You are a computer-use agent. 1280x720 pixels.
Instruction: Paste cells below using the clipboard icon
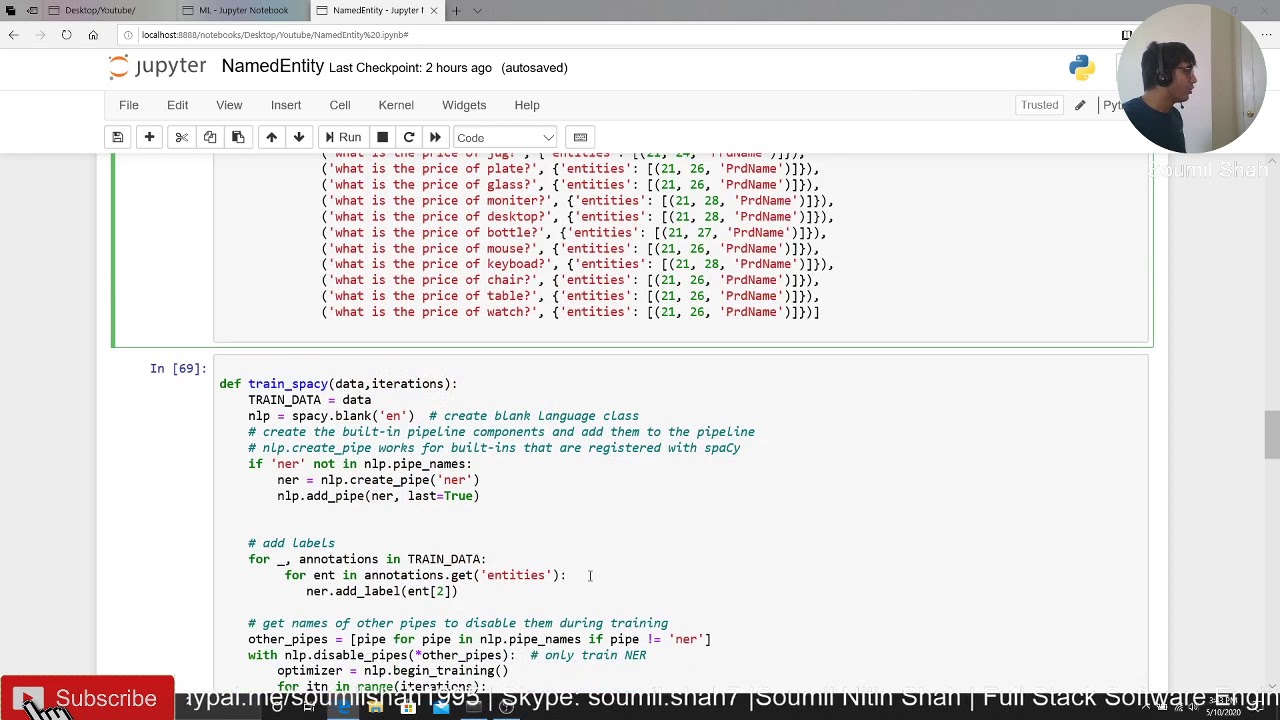(238, 137)
